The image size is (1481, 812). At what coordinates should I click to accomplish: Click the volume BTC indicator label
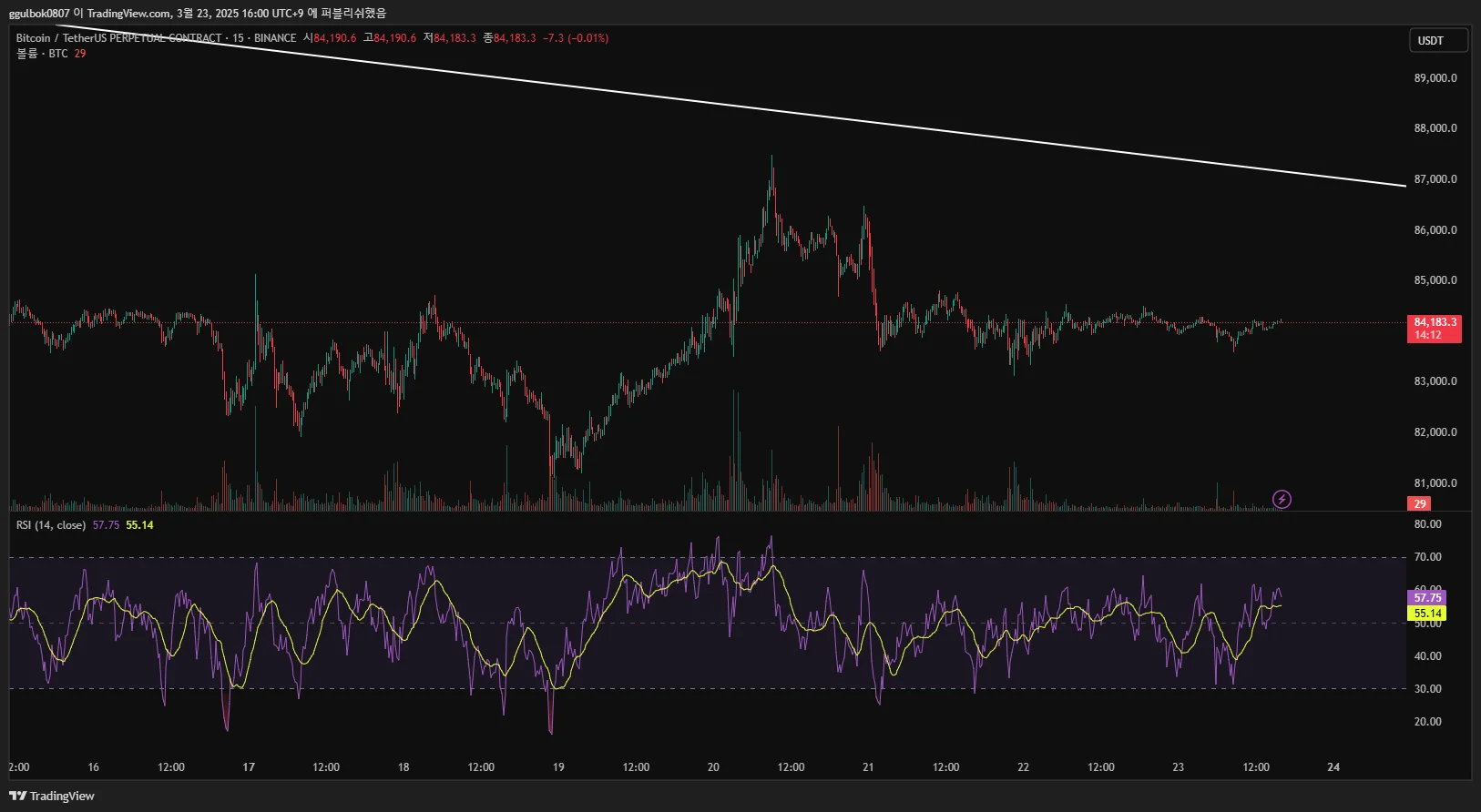click(42, 54)
